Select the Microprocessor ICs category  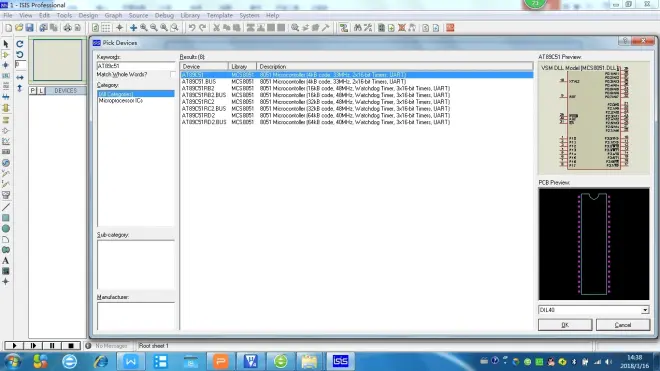(120, 101)
